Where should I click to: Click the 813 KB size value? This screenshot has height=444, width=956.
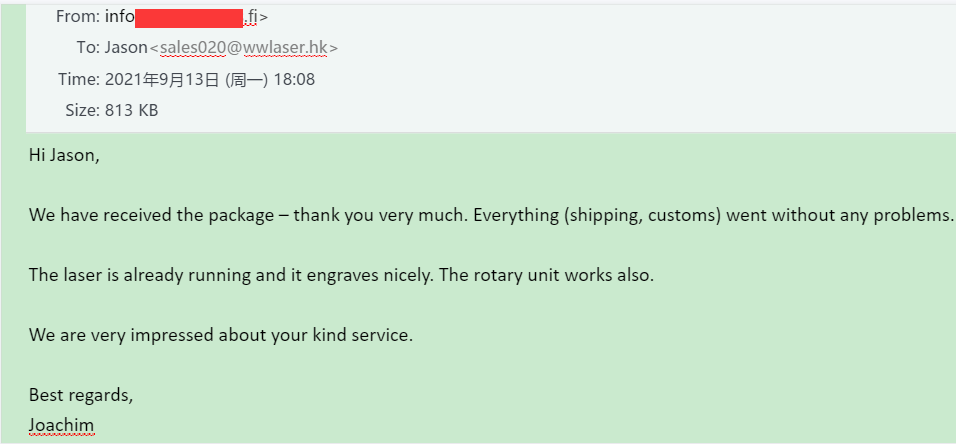pos(132,110)
